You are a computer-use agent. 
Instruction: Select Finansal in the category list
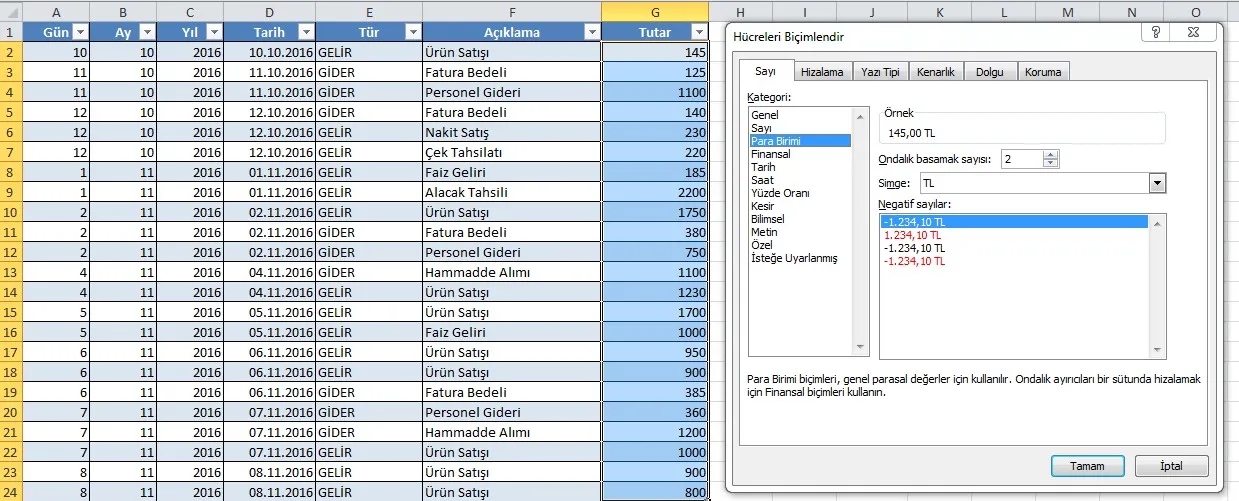771,154
